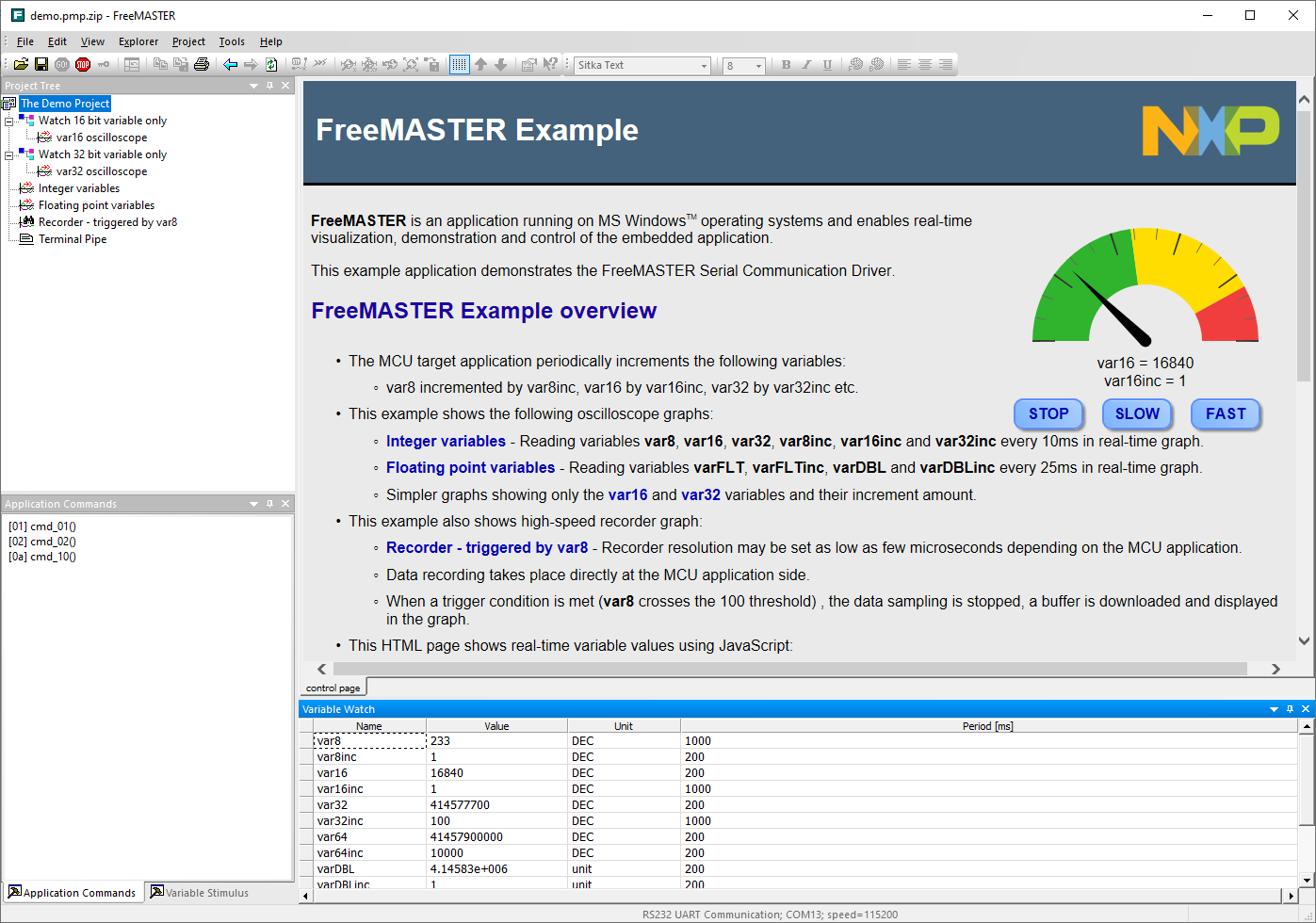Click the Recorder binoculars icon in tree
The width and height of the screenshot is (1316, 923).
coord(27,222)
